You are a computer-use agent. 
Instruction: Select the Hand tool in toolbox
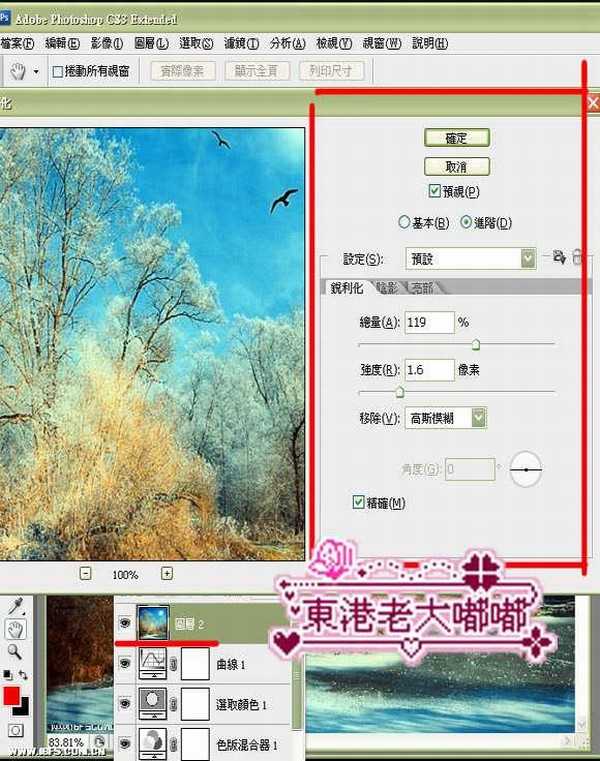(16, 630)
